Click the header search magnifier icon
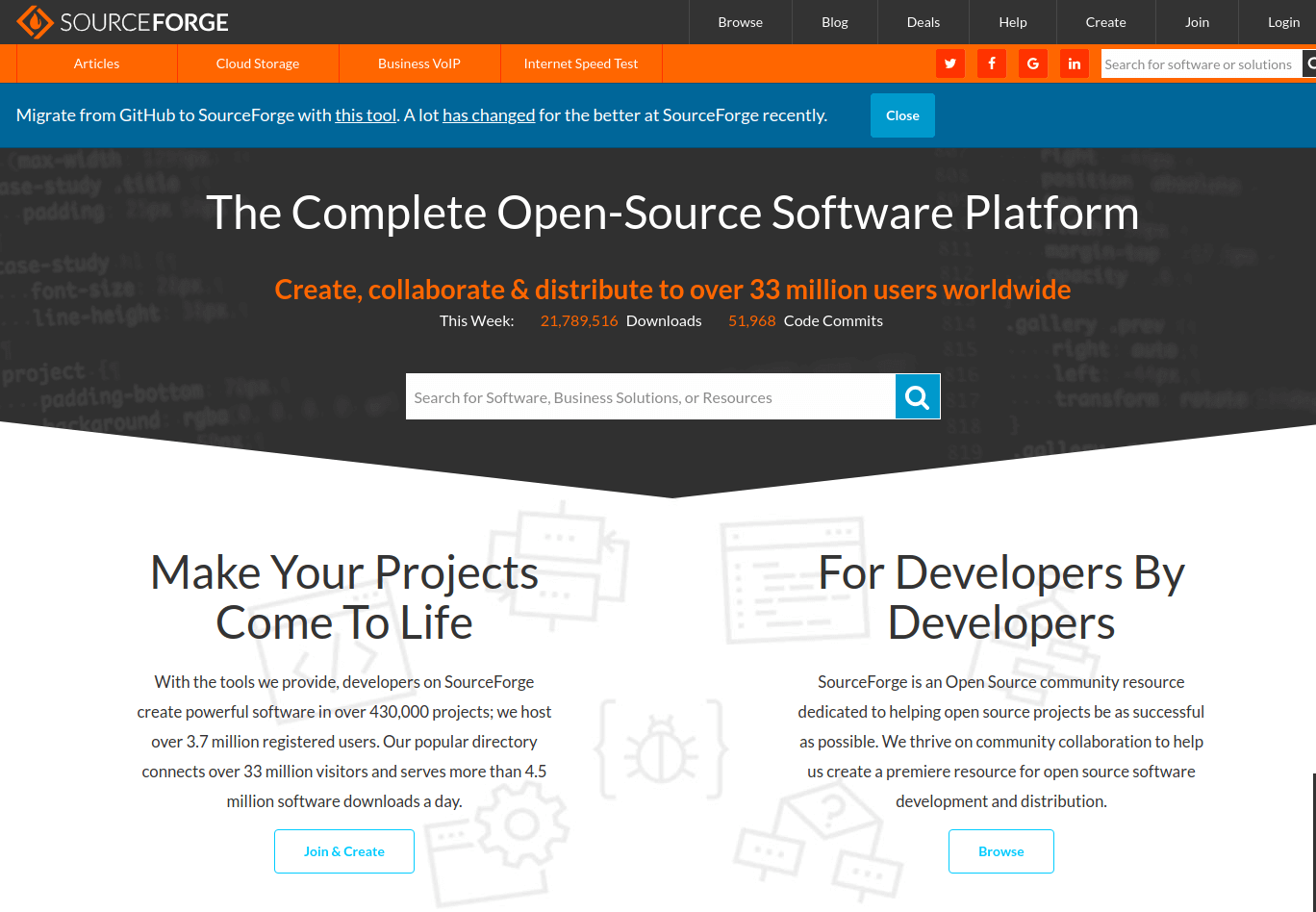The height and width of the screenshot is (912, 1316). click(1309, 64)
